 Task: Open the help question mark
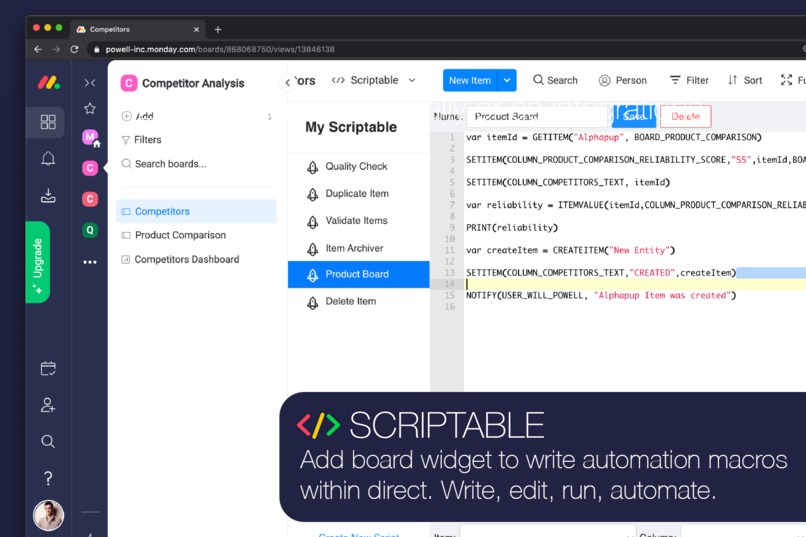pos(48,478)
